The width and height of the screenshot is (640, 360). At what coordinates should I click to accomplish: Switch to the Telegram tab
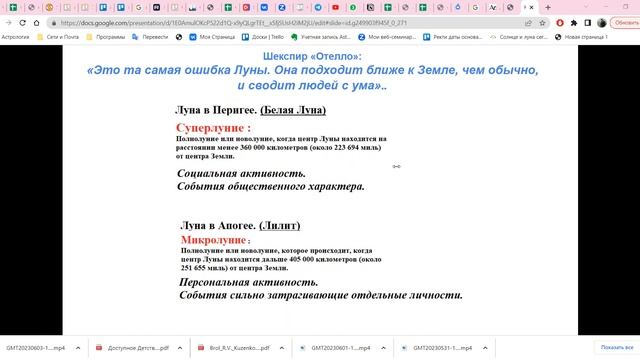coord(318,7)
